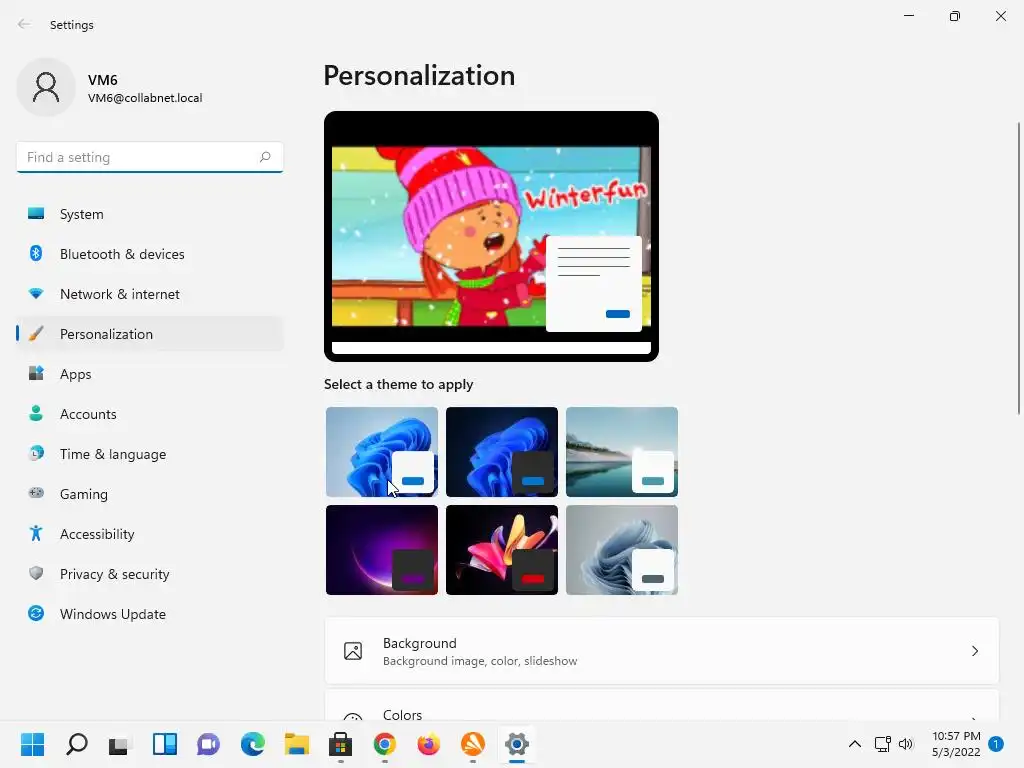Apply the Windows dark bloom theme

coord(502,451)
